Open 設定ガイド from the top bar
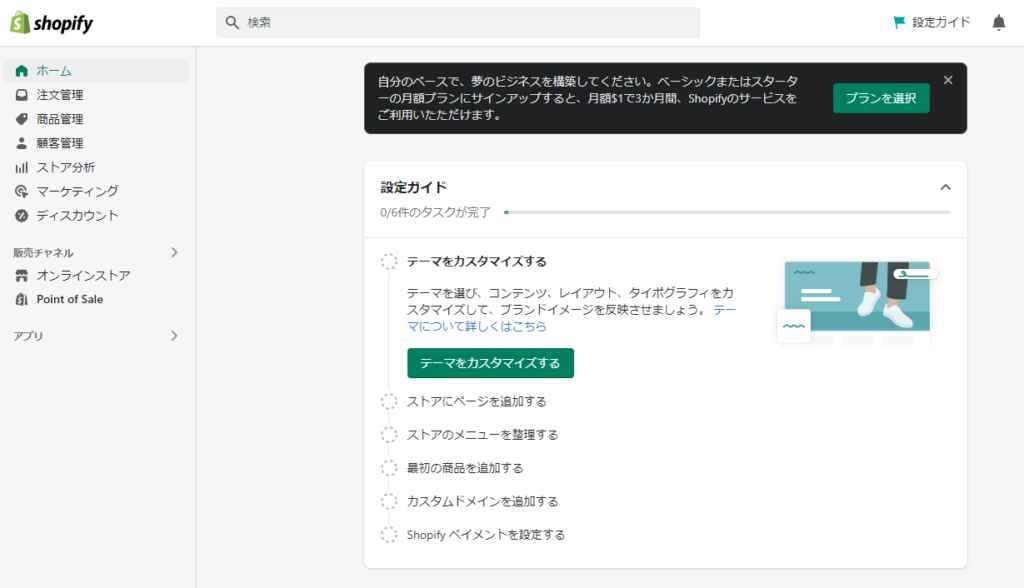The height and width of the screenshot is (588, 1024). tap(930, 22)
